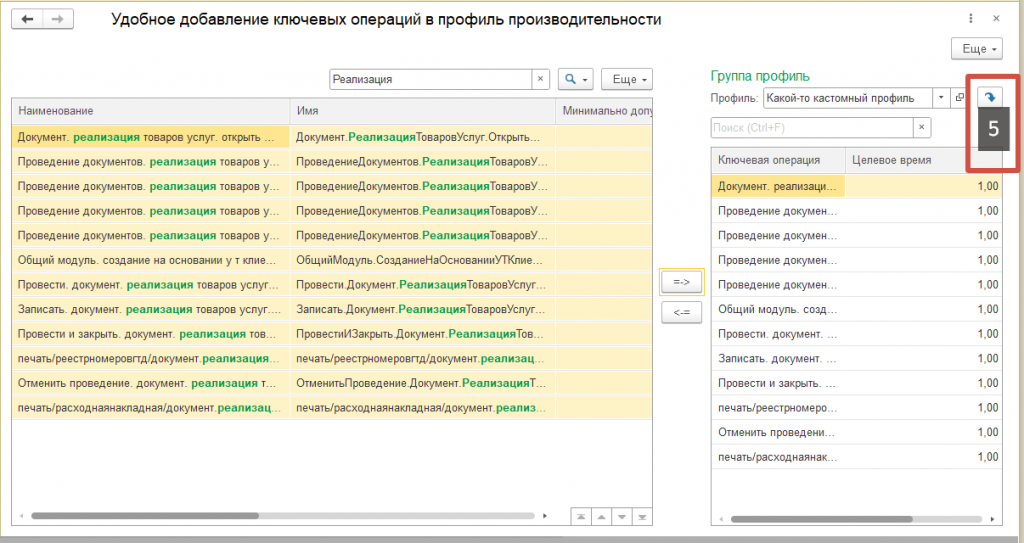Open the three-dot window options menu
The width and height of the screenshot is (1024, 543).
pos(971,20)
